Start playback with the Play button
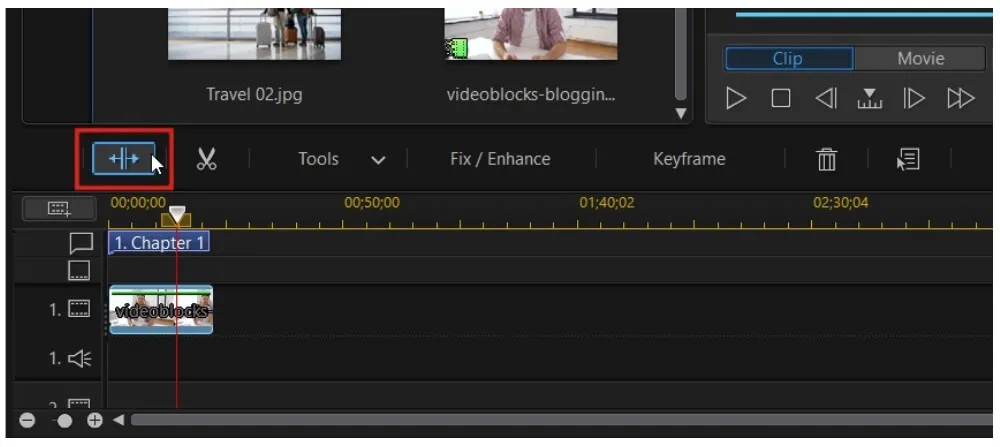Screen dimensions: 1000x447 coord(736,98)
